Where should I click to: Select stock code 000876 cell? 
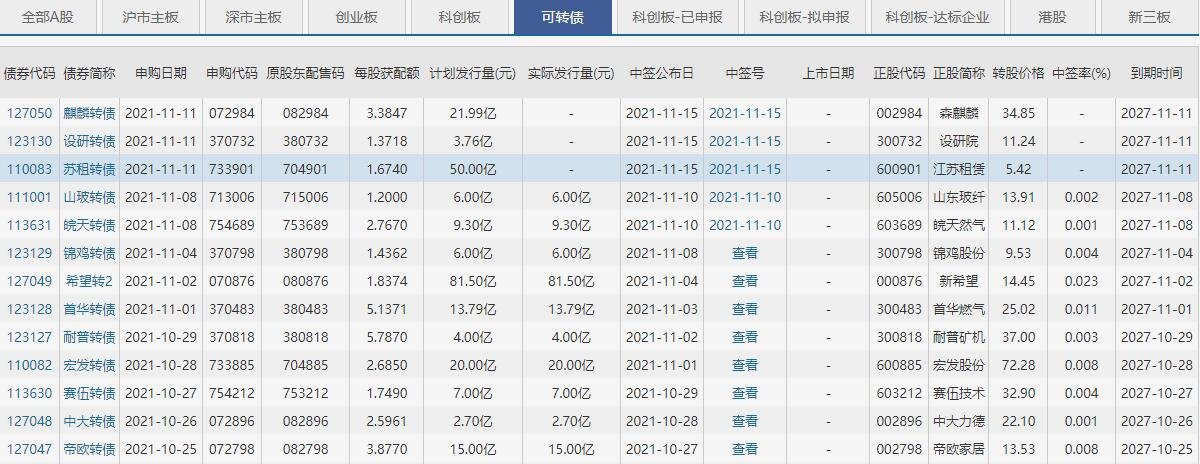tap(899, 281)
